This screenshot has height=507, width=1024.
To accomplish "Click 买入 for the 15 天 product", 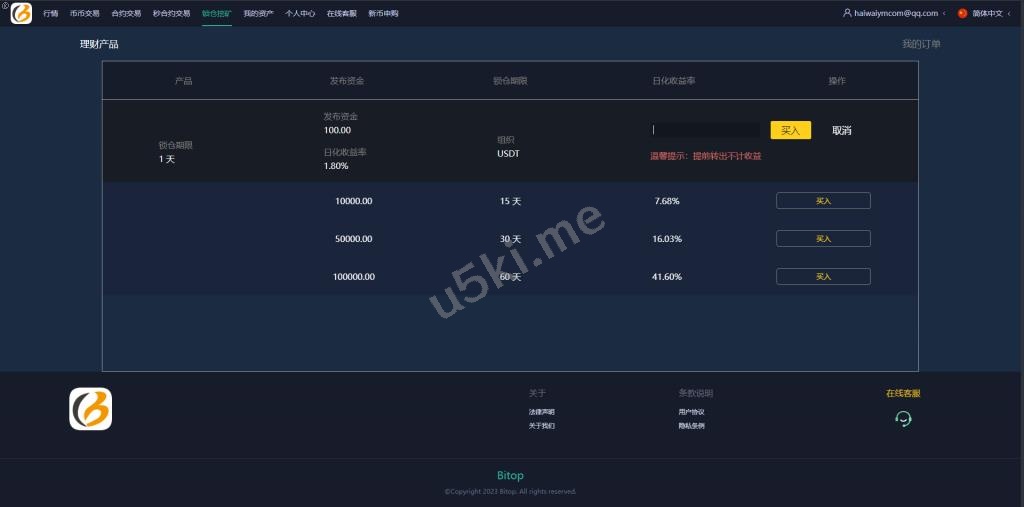I will [823, 201].
